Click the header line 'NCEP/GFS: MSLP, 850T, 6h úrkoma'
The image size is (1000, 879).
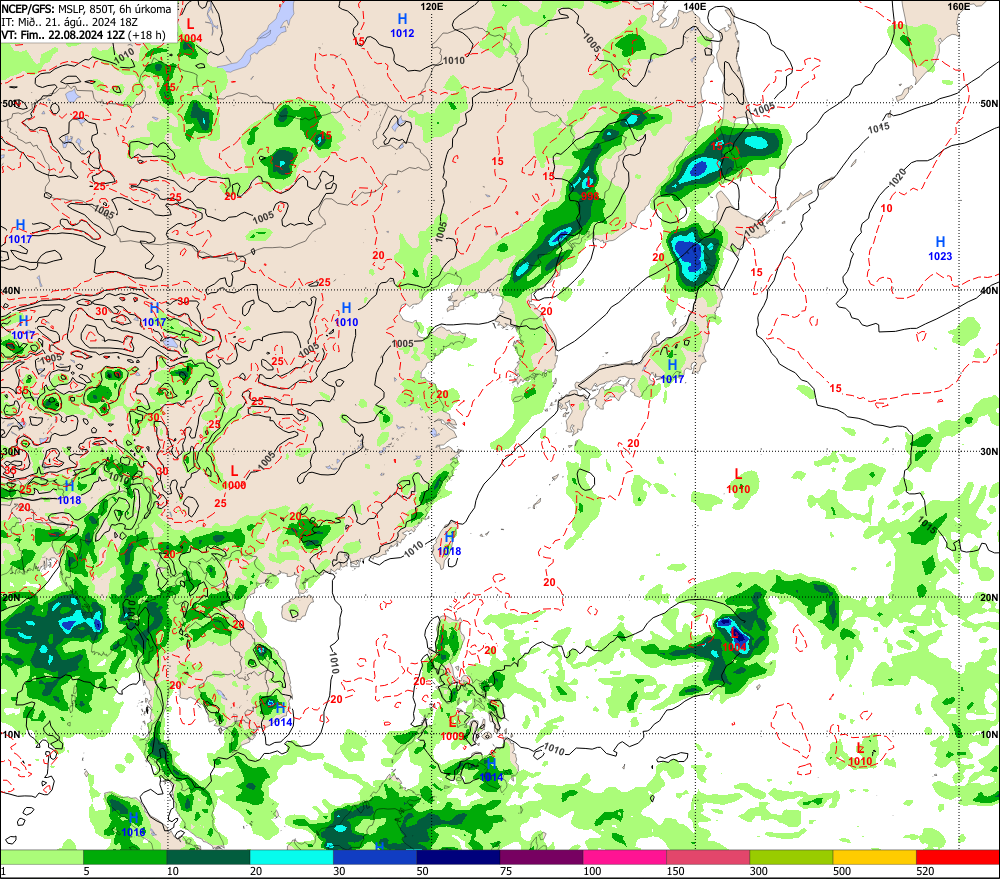(x=86, y=9)
